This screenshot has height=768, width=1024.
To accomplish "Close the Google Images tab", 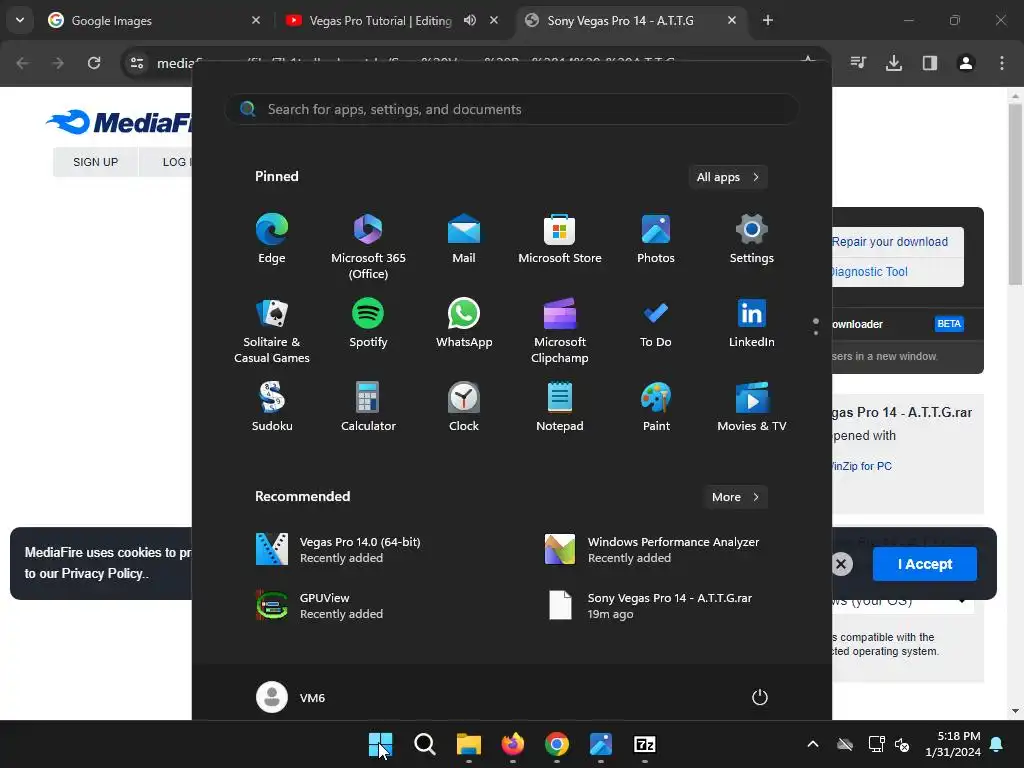I will [256, 20].
